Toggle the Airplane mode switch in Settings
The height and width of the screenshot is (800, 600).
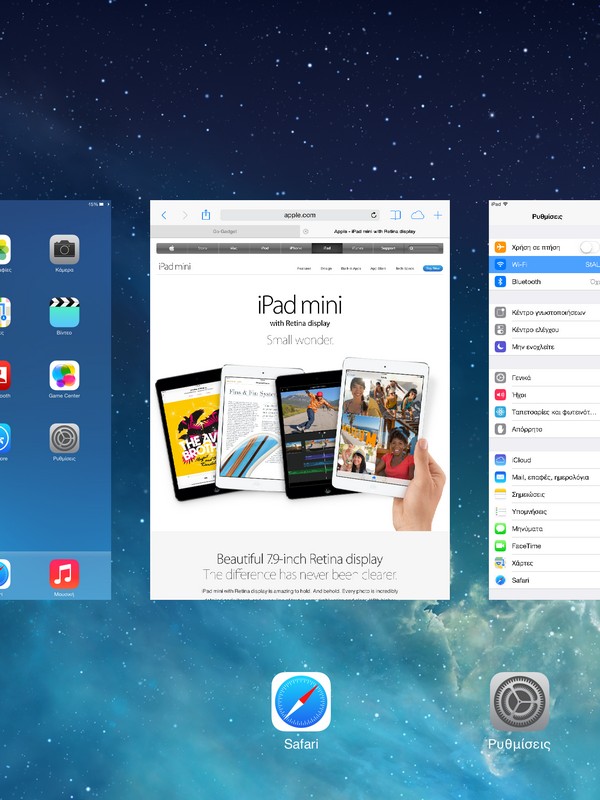[589, 247]
